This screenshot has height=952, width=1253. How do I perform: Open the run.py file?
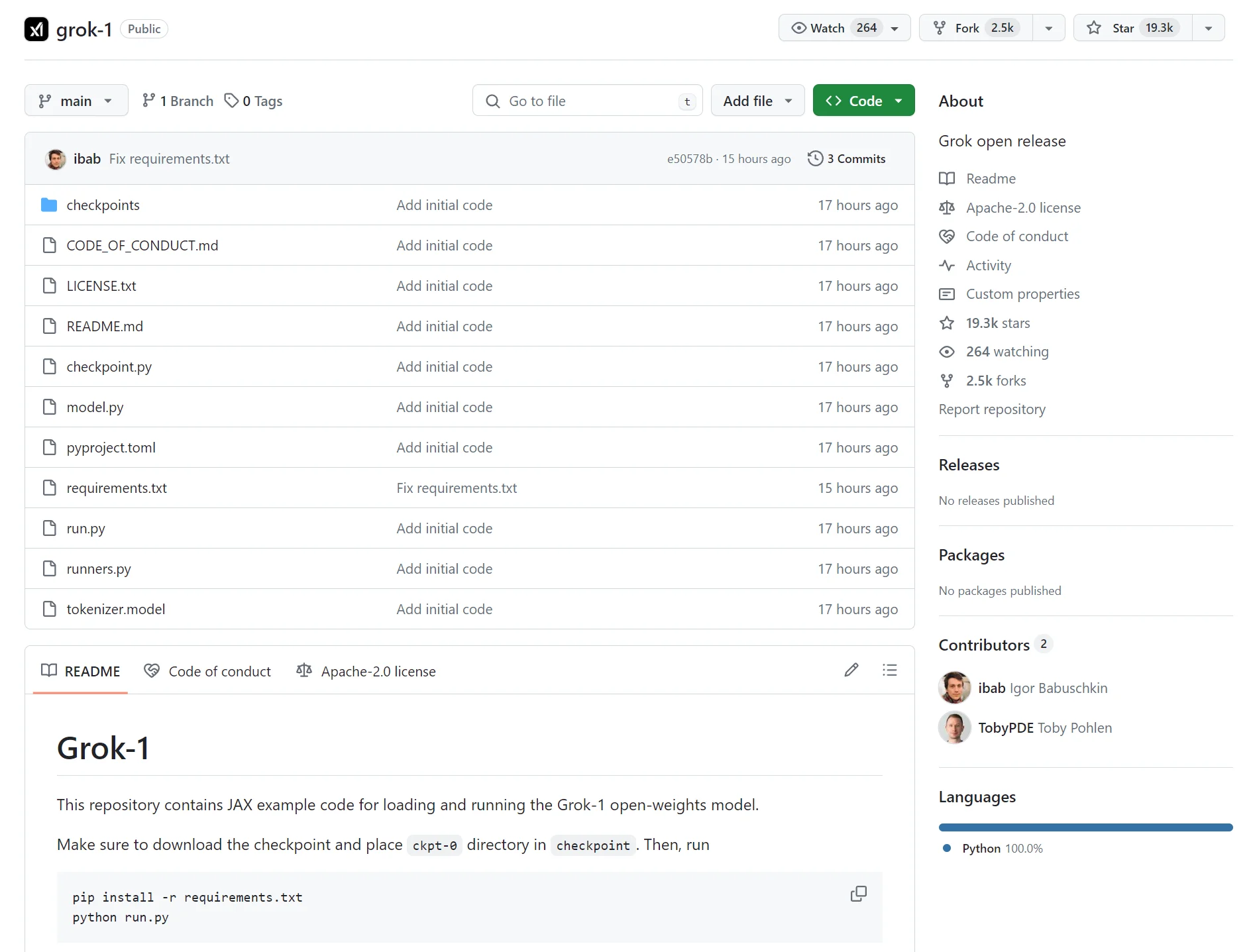[x=86, y=529]
